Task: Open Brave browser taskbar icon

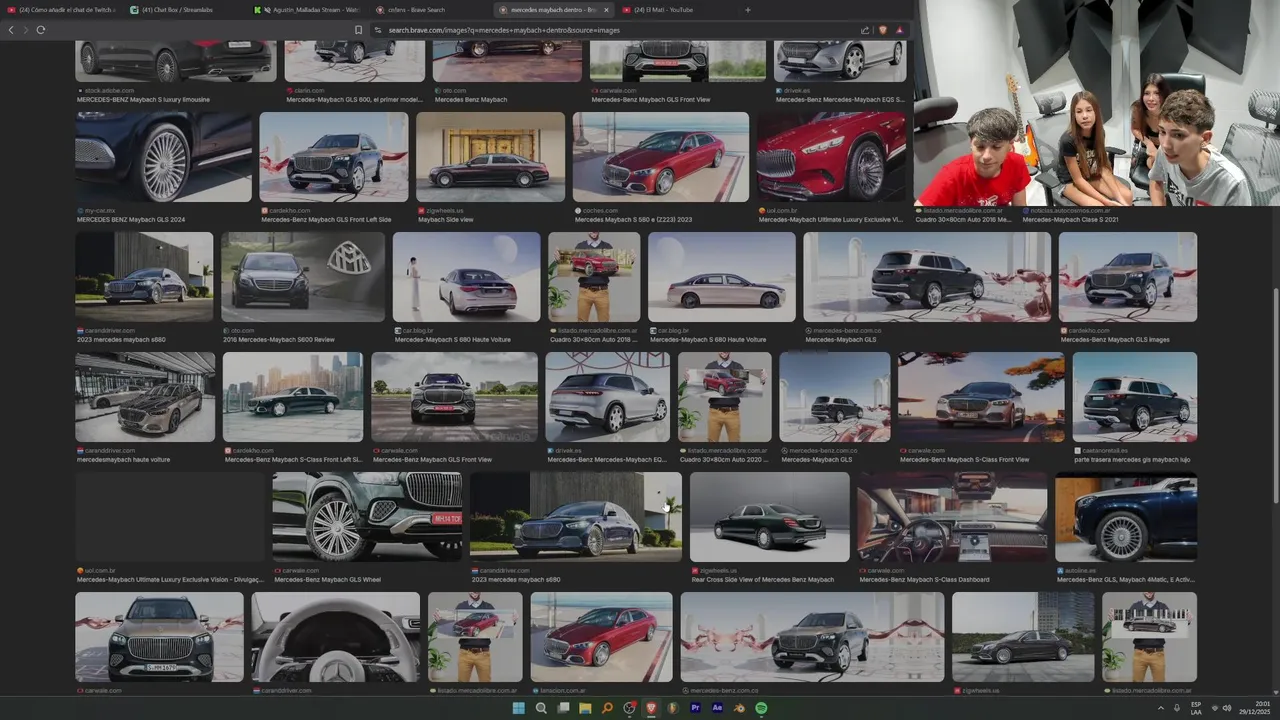Action: pyautogui.click(x=651, y=708)
